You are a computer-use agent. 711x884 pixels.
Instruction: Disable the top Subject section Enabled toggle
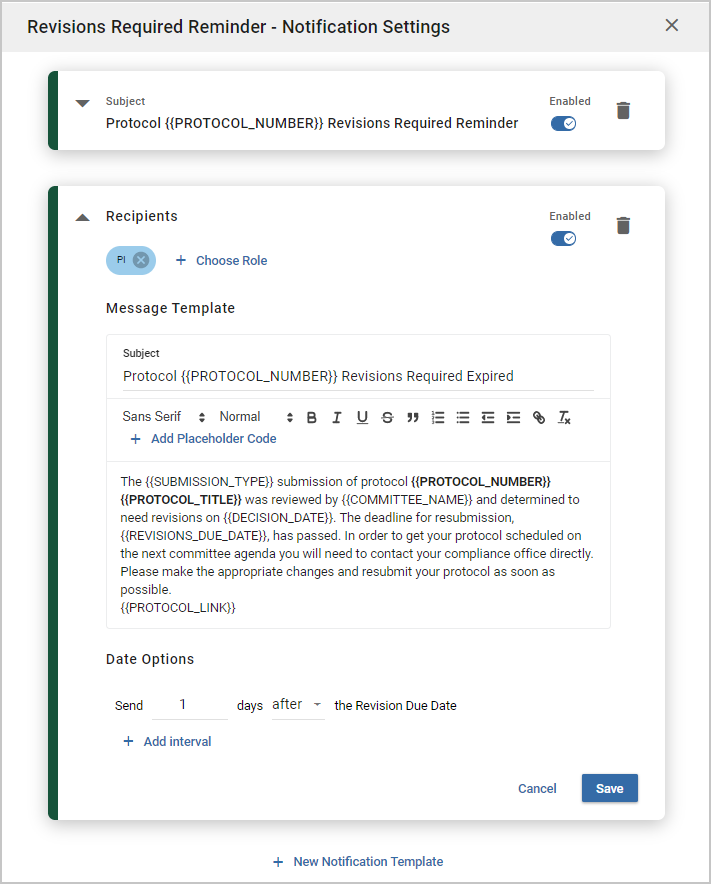(x=563, y=123)
